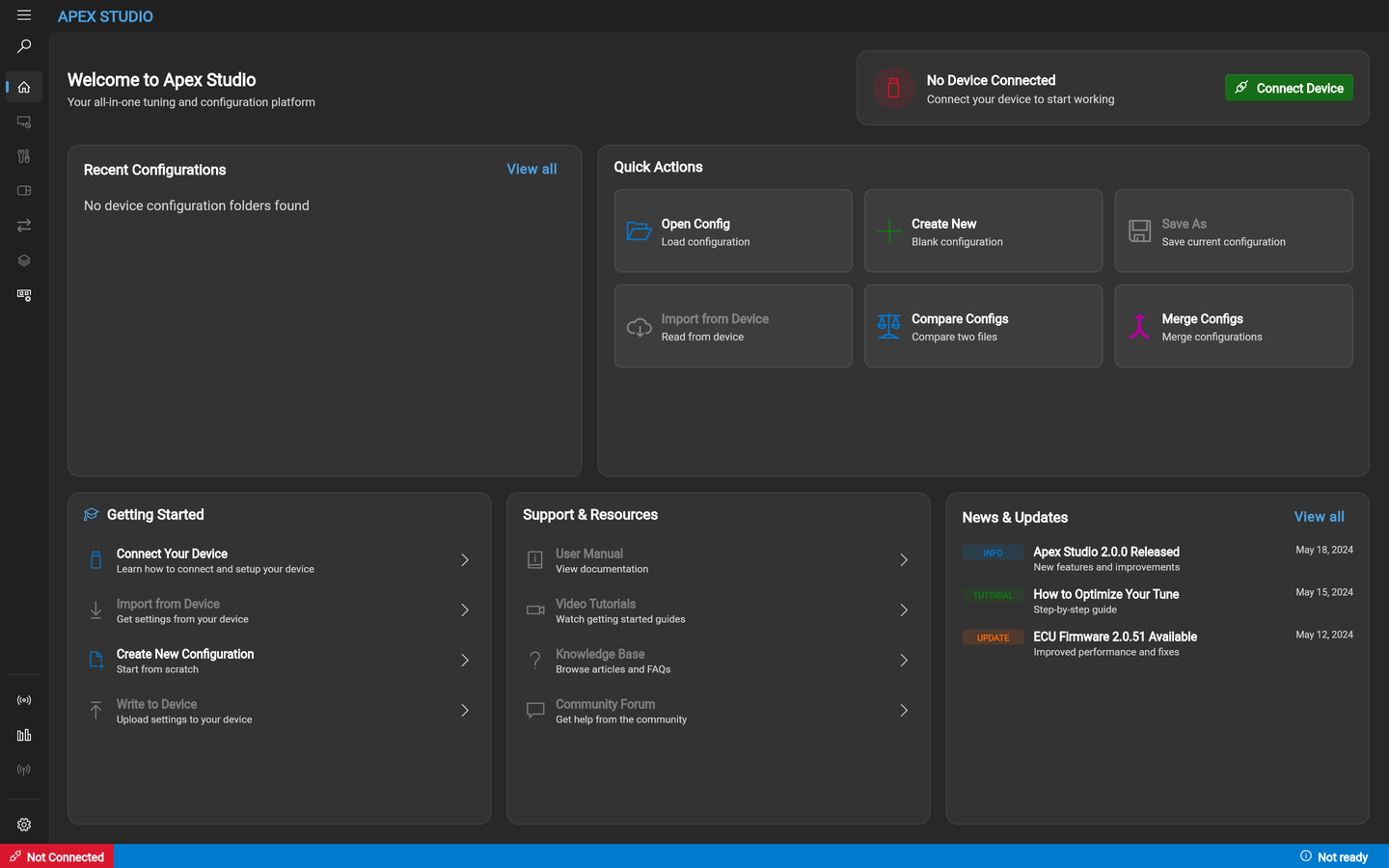Click Create New Configuration guide text
Viewport: 1389px width, 868px height.
pos(185,654)
